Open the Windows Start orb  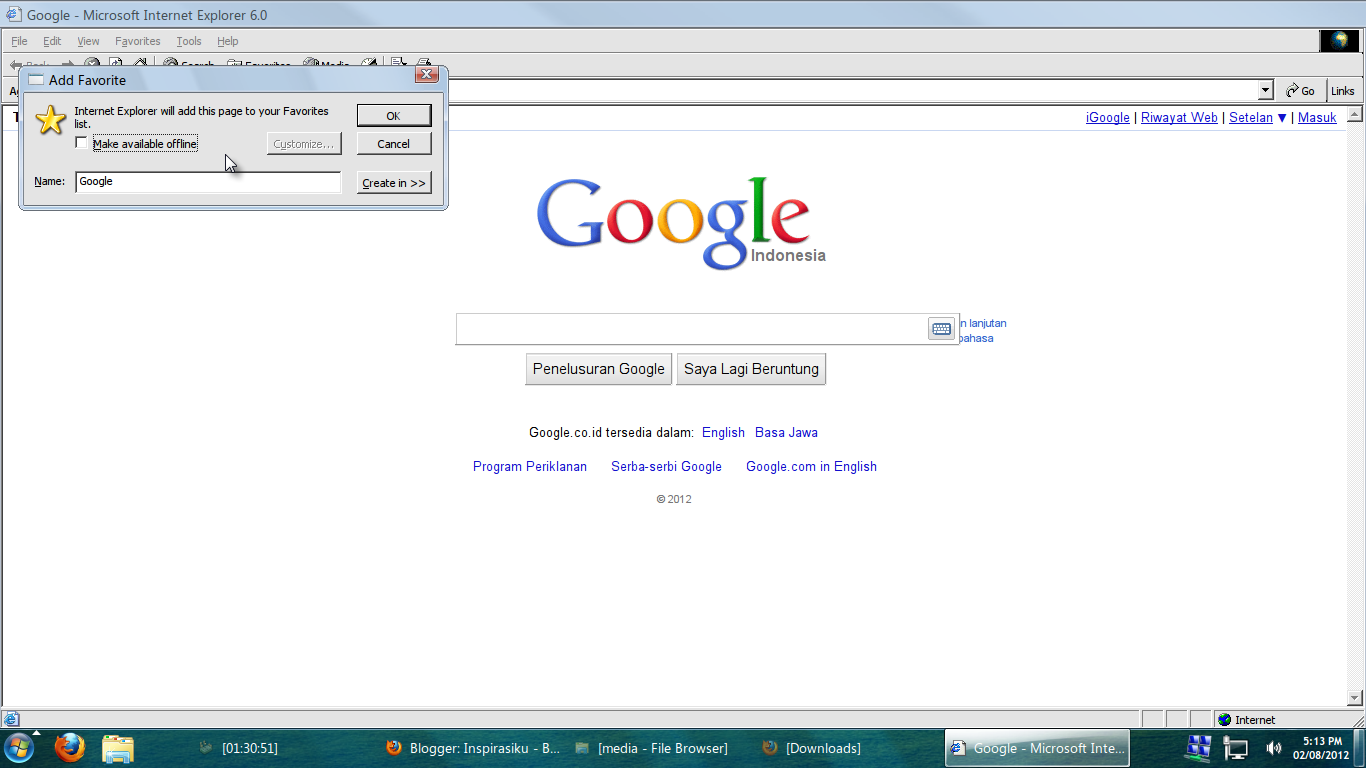point(19,747)
